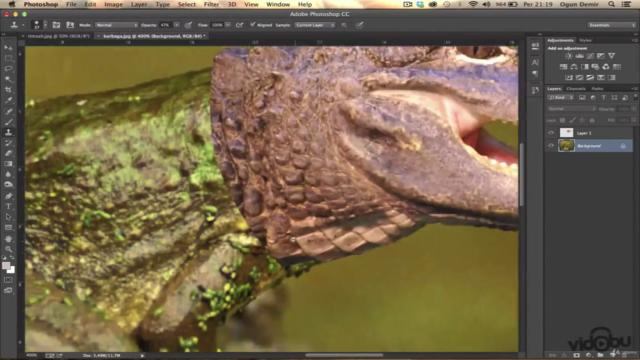Add a Hue/Saturation adjustment
The height and width of the screenshot is (360, 640).
tap(563, 67)
